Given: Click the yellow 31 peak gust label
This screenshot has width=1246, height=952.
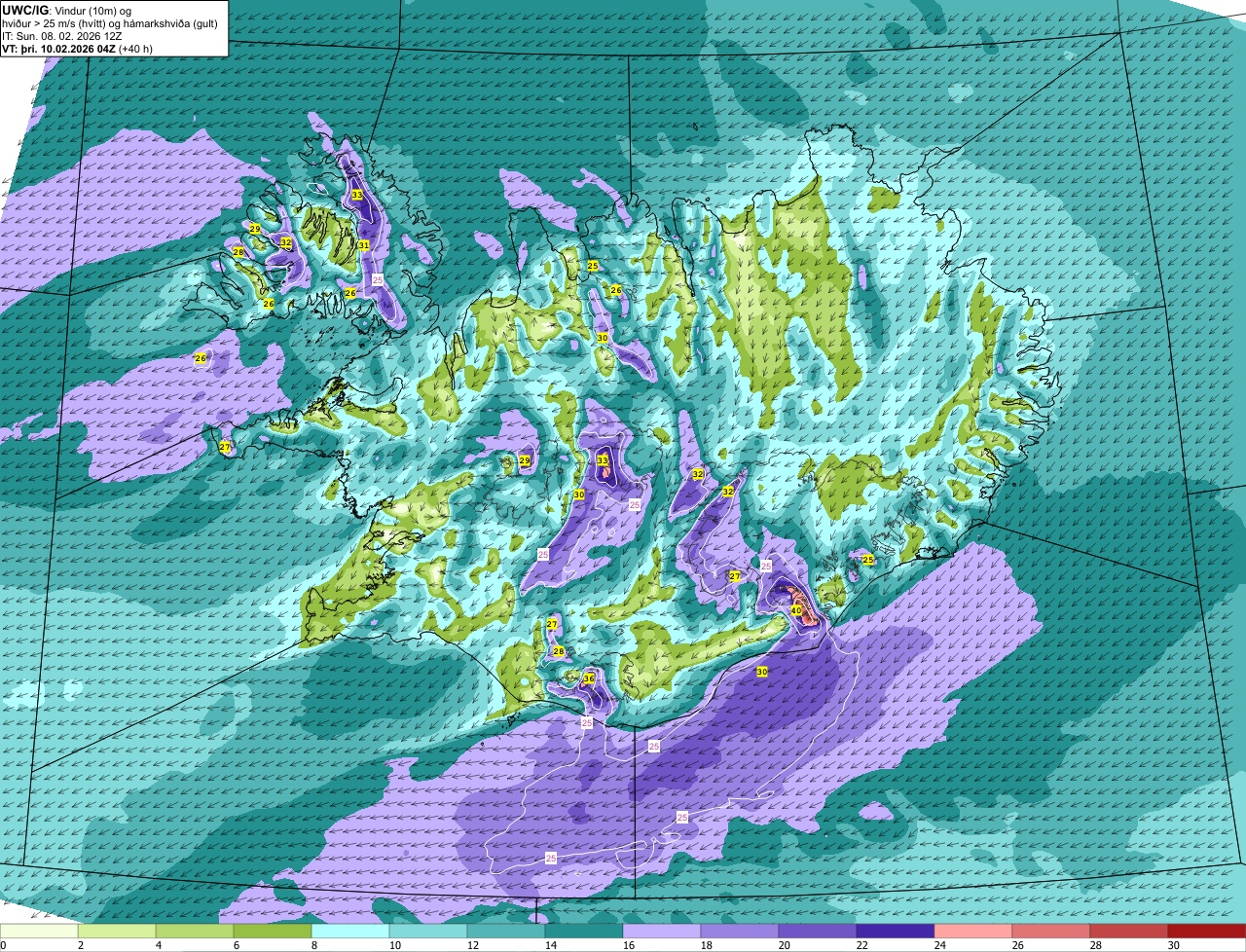Looking at the screenshot, I should [x=363, y=245].
